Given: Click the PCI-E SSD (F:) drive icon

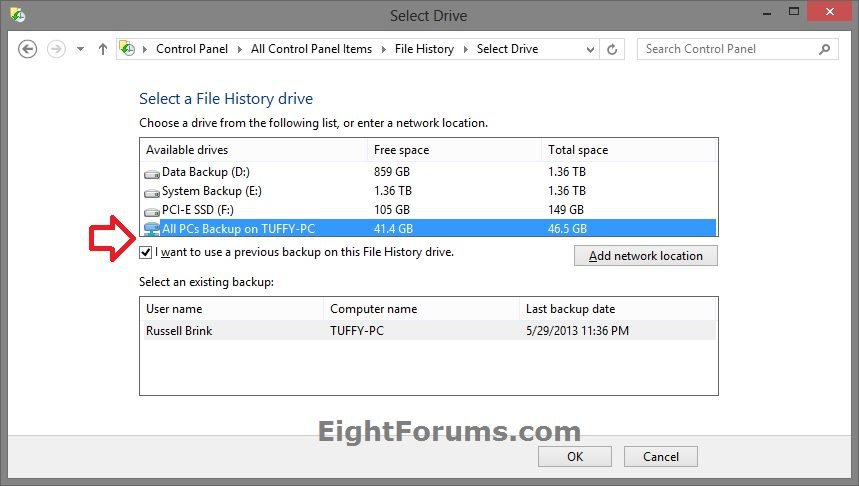Looking at the screenshot, I should coord(151,210).
